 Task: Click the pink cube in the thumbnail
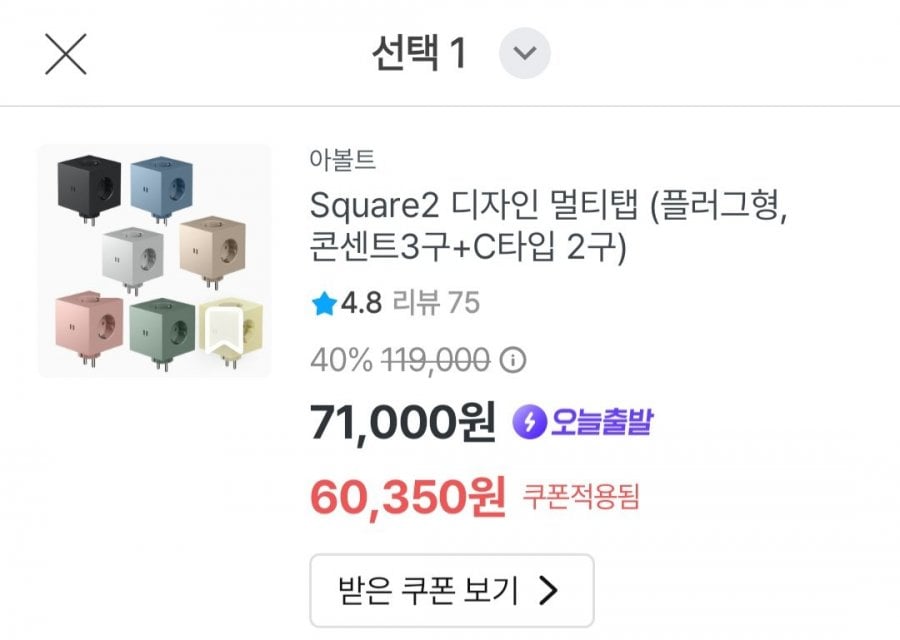(x=88, y=326)
